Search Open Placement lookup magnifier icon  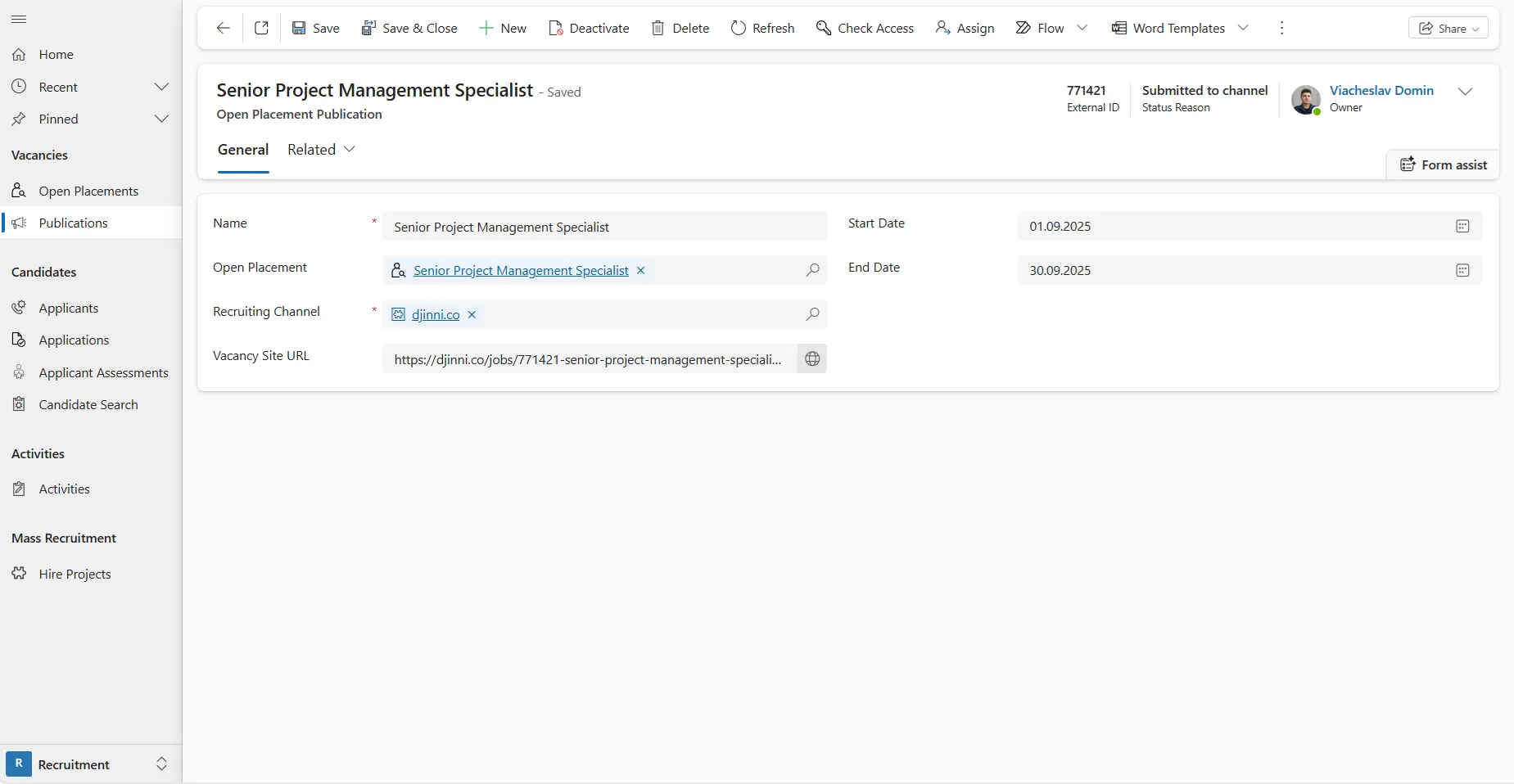[812, 270]
